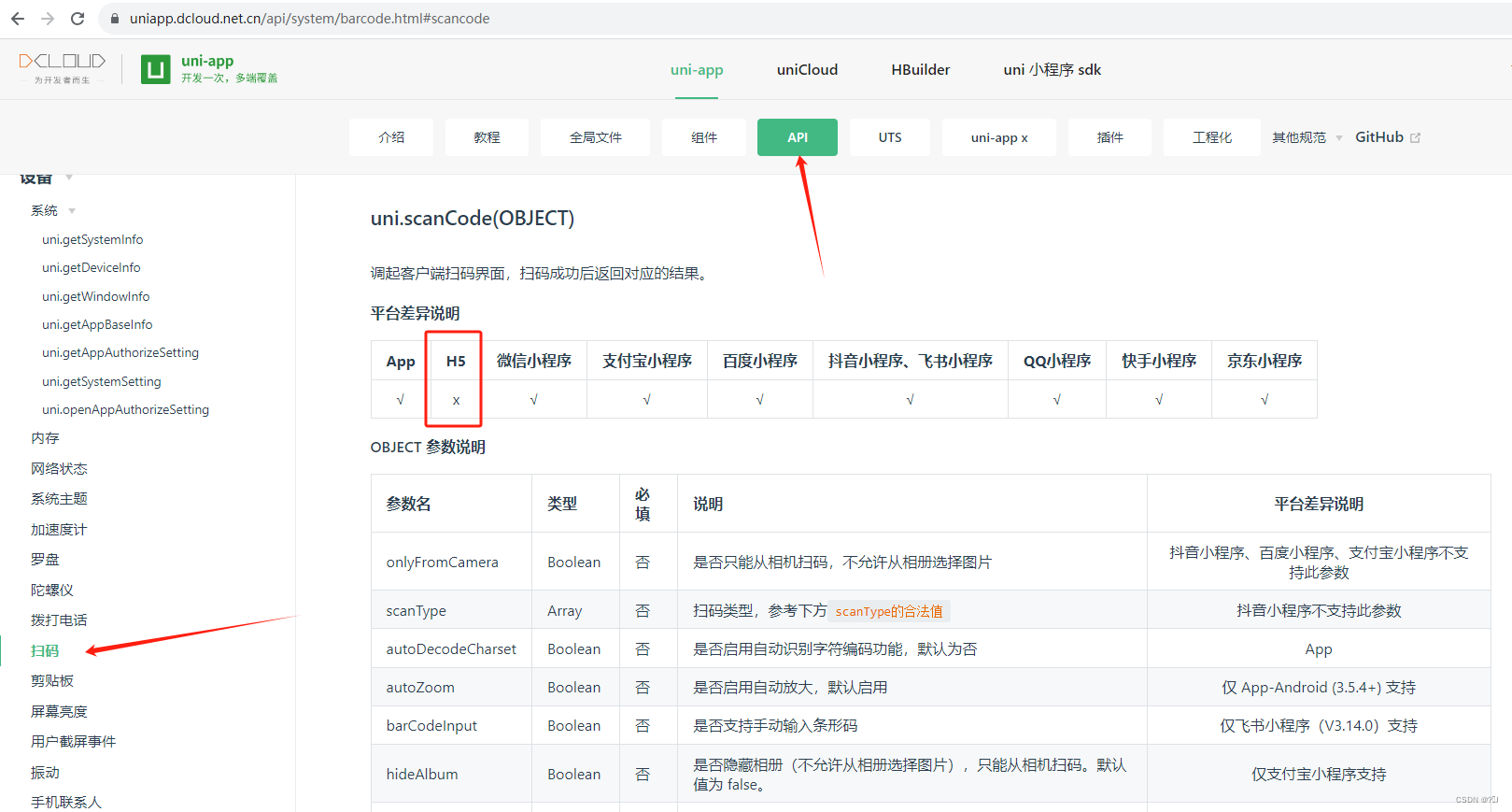Select 扫码 in the sidebar
Viewport: 1512px width, 812px height.
45,651
